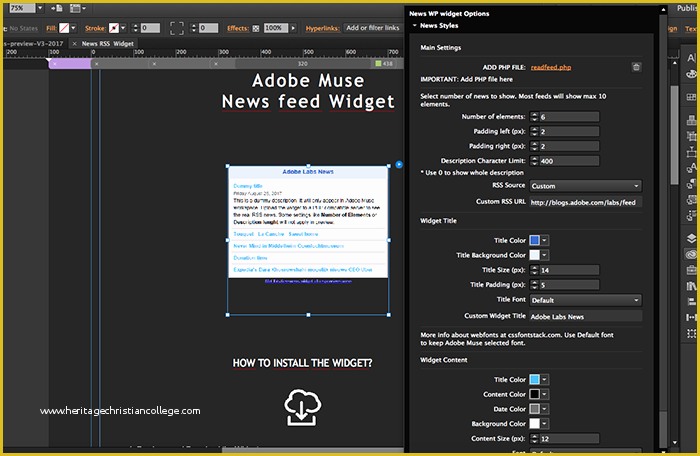This screenshot has width=700, height=456.
Task: Click the Content Size value field
Action: coord(569,439)
